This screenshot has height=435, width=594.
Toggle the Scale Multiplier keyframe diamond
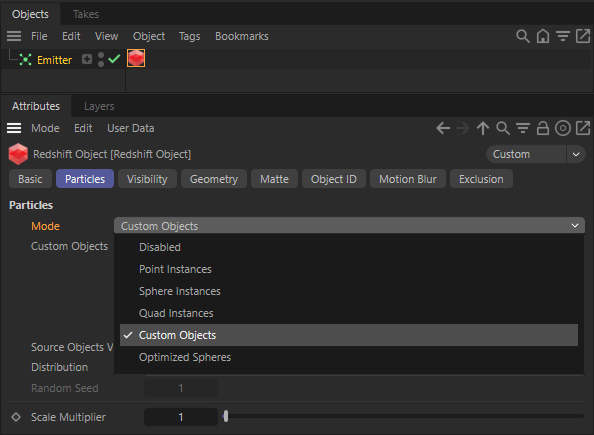16,417
